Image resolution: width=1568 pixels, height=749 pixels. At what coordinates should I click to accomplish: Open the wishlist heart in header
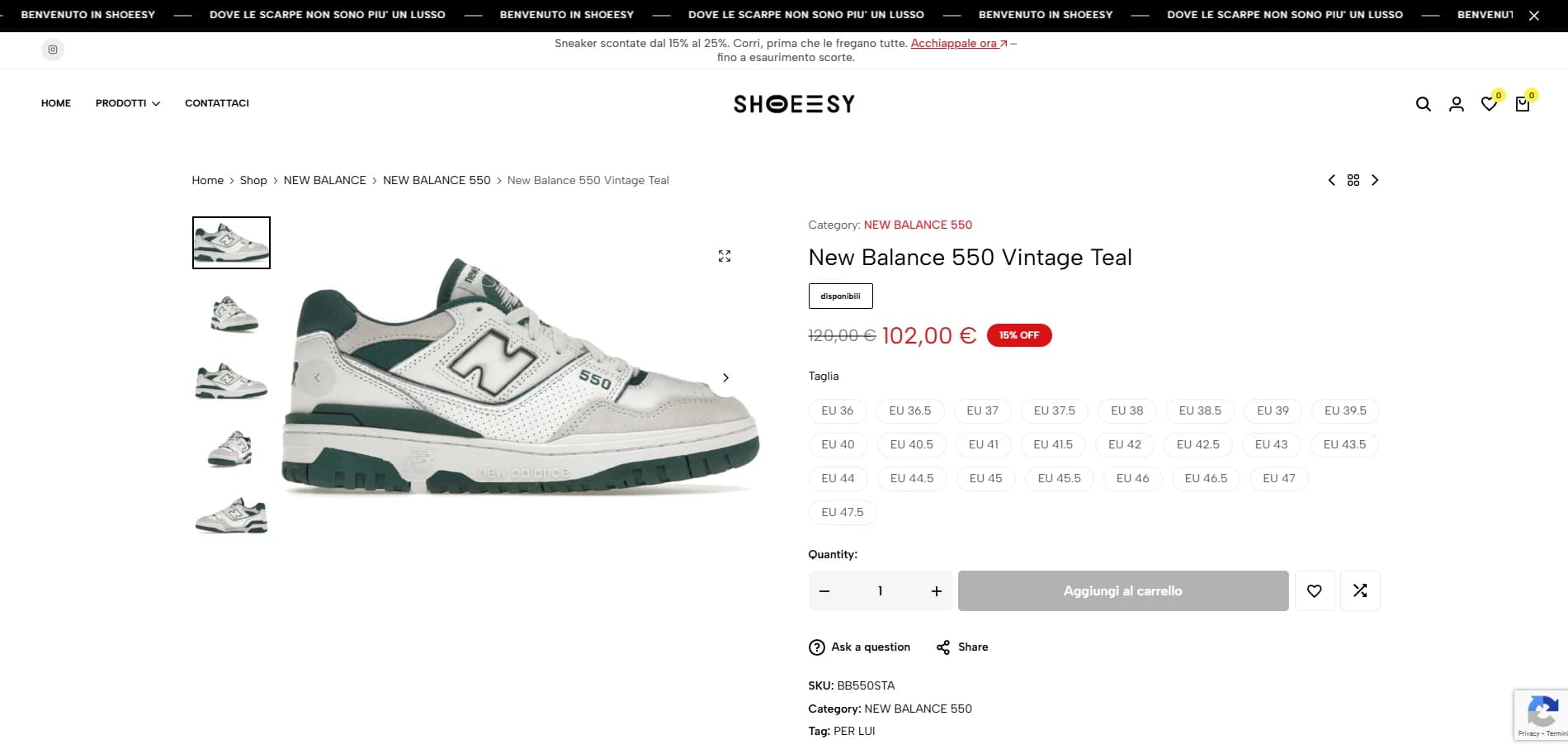(1489, 104)
